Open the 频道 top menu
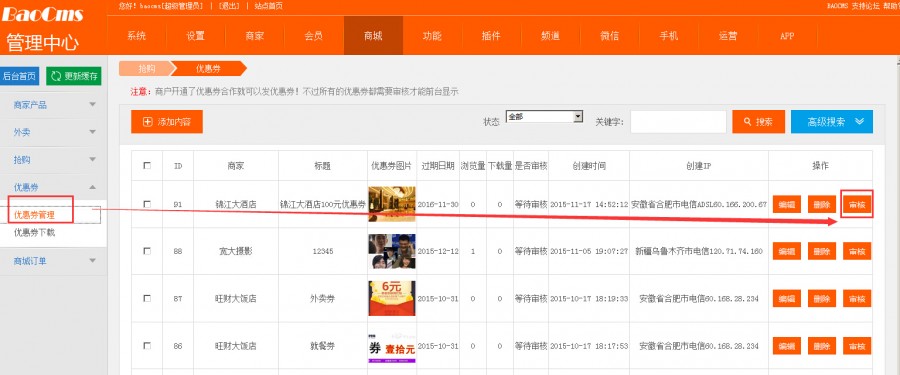 550,36
